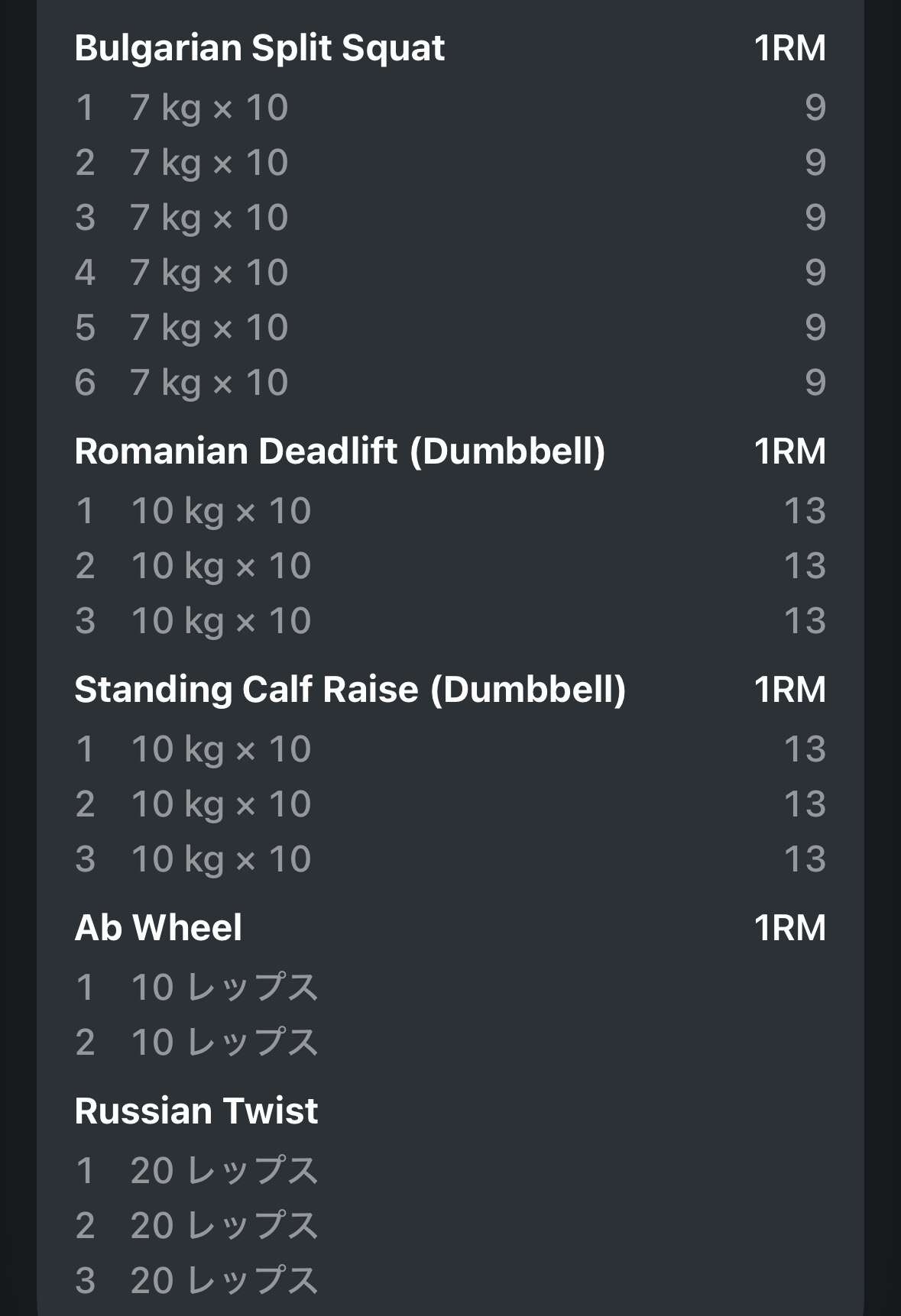This screenshot has width=901, height=1316.
Task: Click the 1RM header beside Ab Wheel
Action: pyautogui.click(x=789, y=928)
